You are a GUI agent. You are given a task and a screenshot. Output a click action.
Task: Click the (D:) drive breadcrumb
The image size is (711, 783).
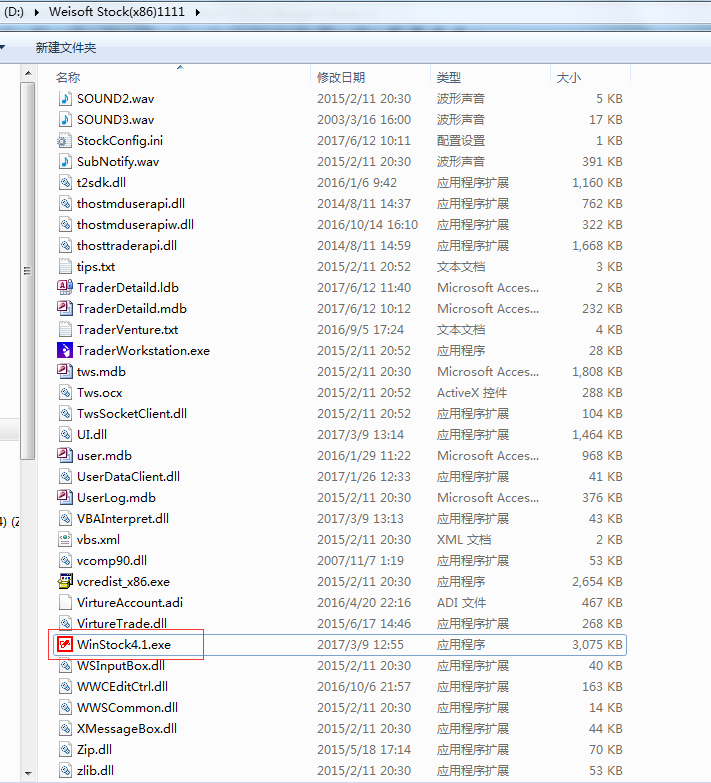coord(14,11)
